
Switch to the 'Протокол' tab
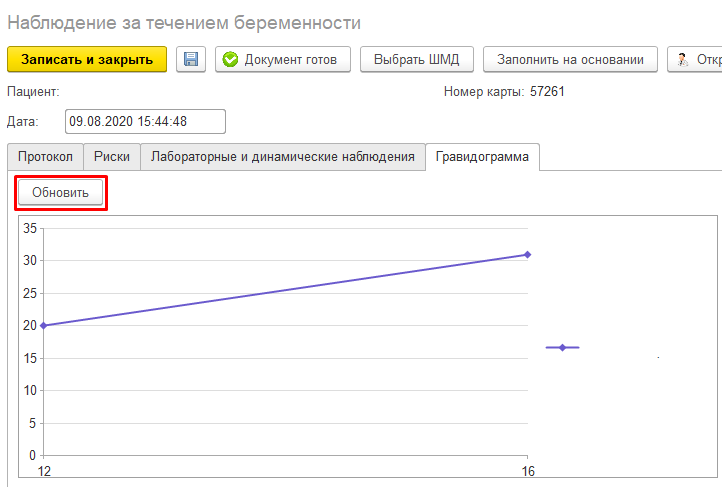[45, 157]
